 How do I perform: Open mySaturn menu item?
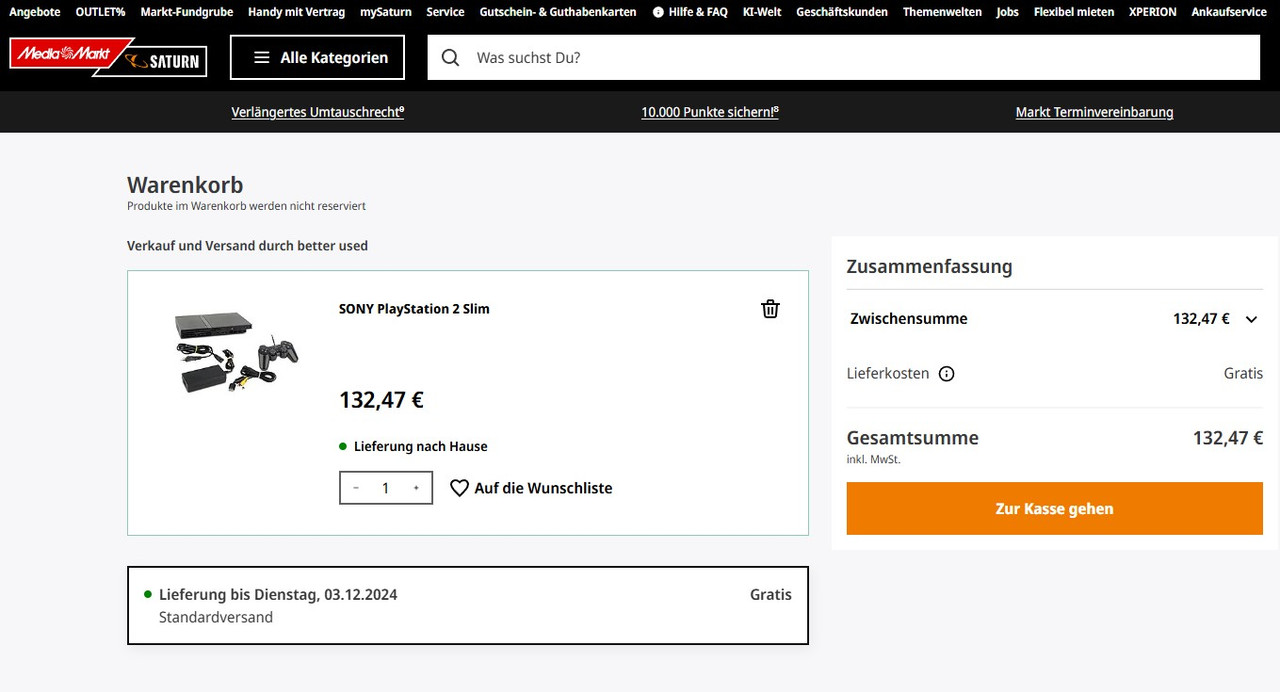tap(386, 12)
